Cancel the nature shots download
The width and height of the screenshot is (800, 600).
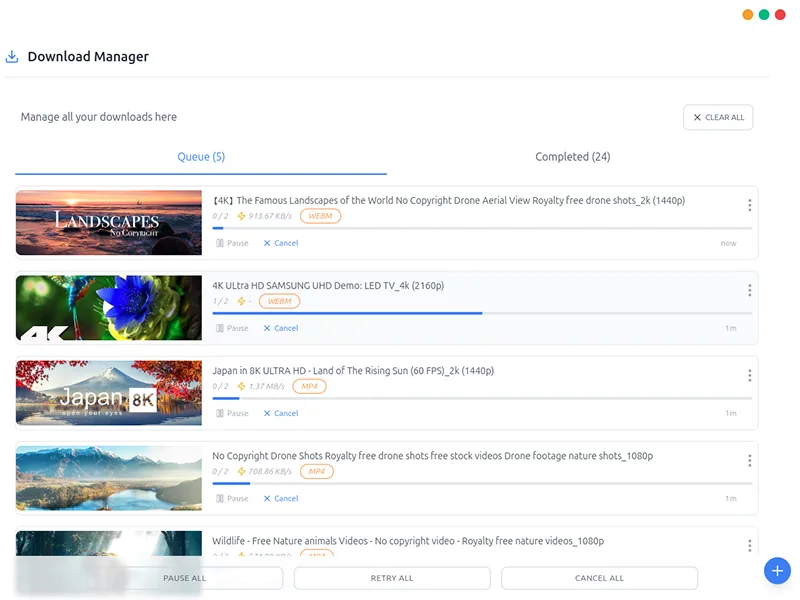coord(280,497)
